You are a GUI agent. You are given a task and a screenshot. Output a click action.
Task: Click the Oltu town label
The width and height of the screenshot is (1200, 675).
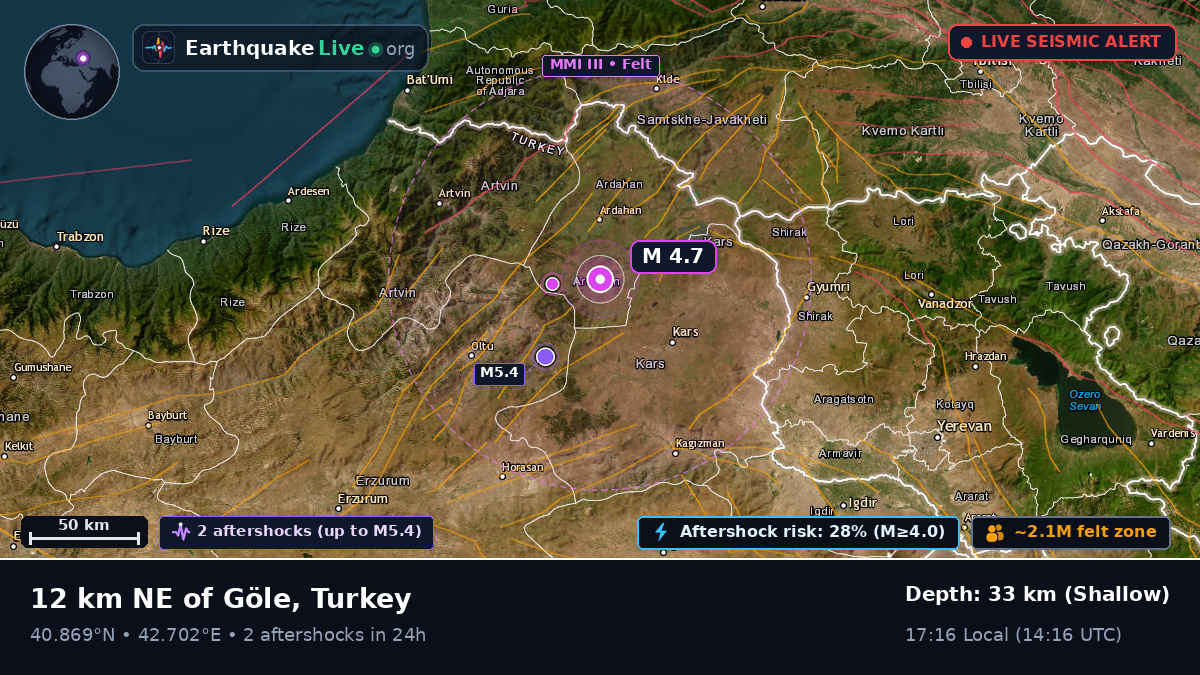click(481, 347)
